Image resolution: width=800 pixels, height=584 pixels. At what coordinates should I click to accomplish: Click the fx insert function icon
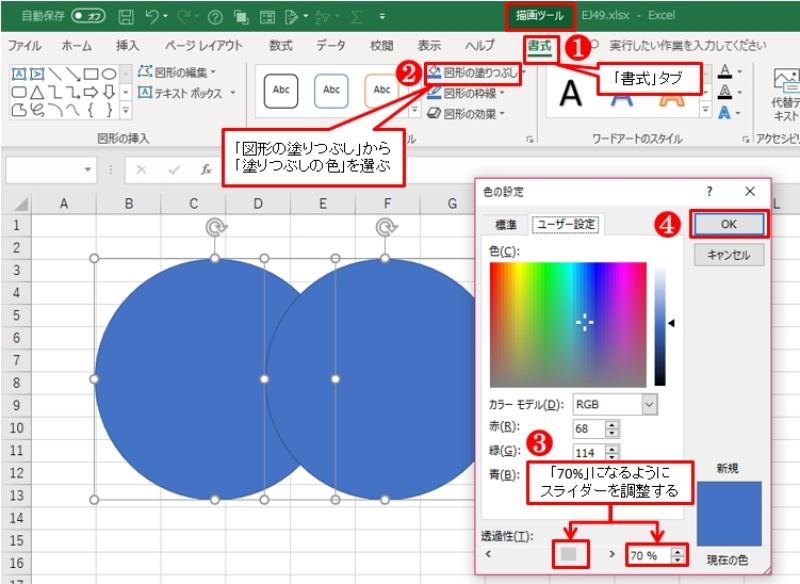pyautogui.click(x=206, y=170)
